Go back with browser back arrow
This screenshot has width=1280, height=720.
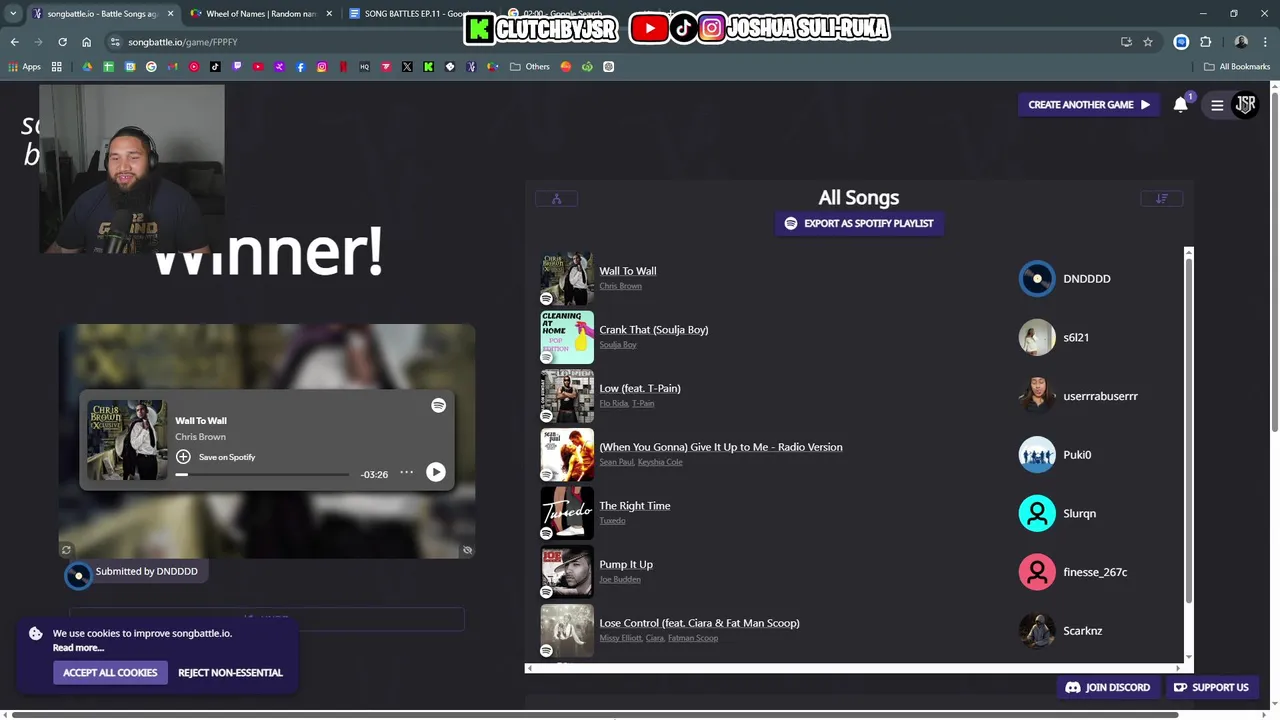point(14,42)
